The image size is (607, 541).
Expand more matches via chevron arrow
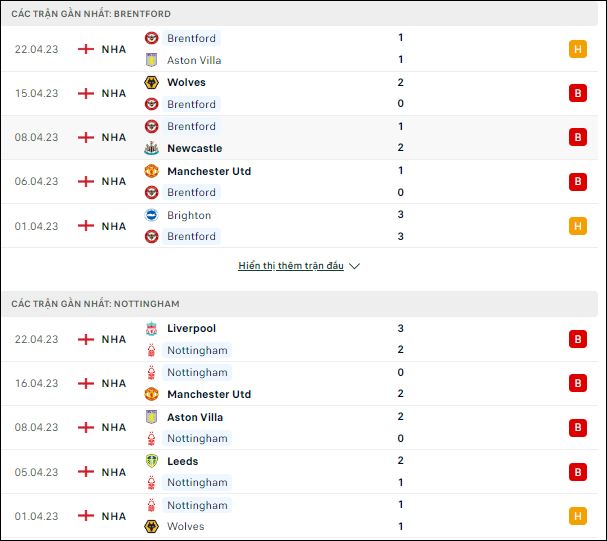(x=354, y=266)
